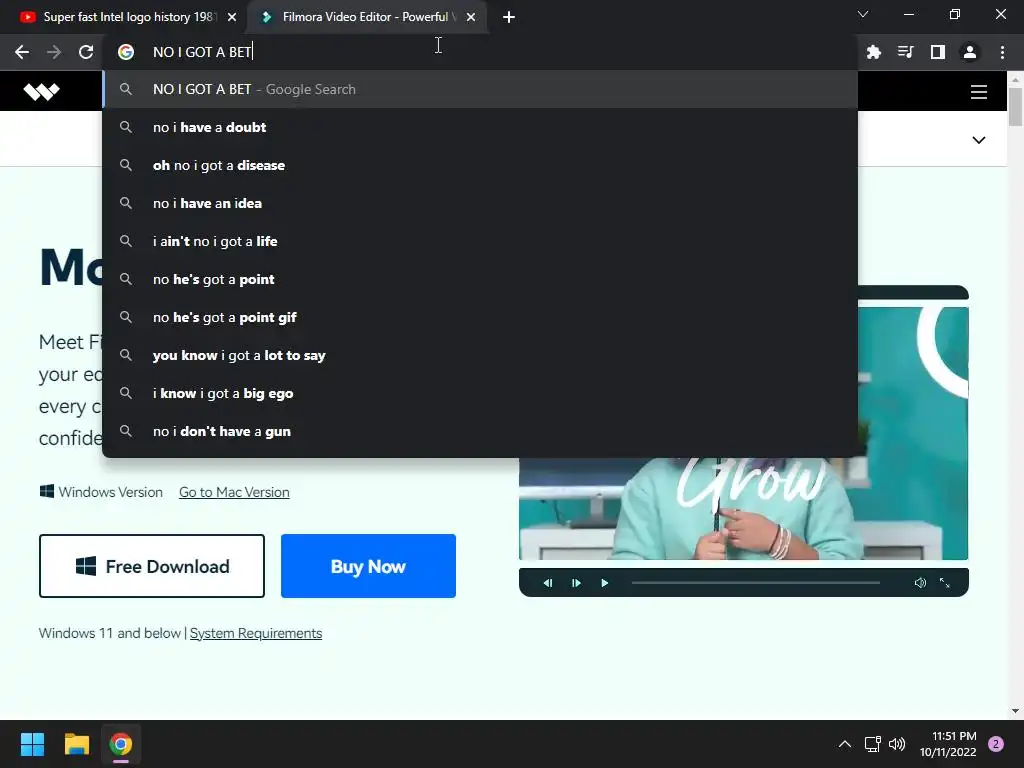Step back a frame in the video player
Viewport: 1024px width, 768px height.
(x=548, y=583)
